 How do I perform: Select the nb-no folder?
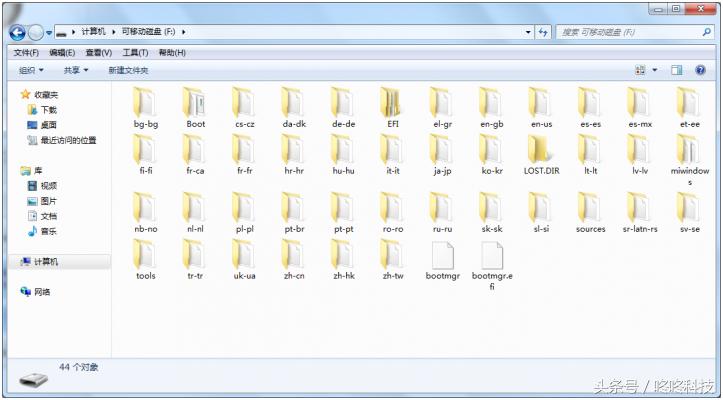(146, 212)
